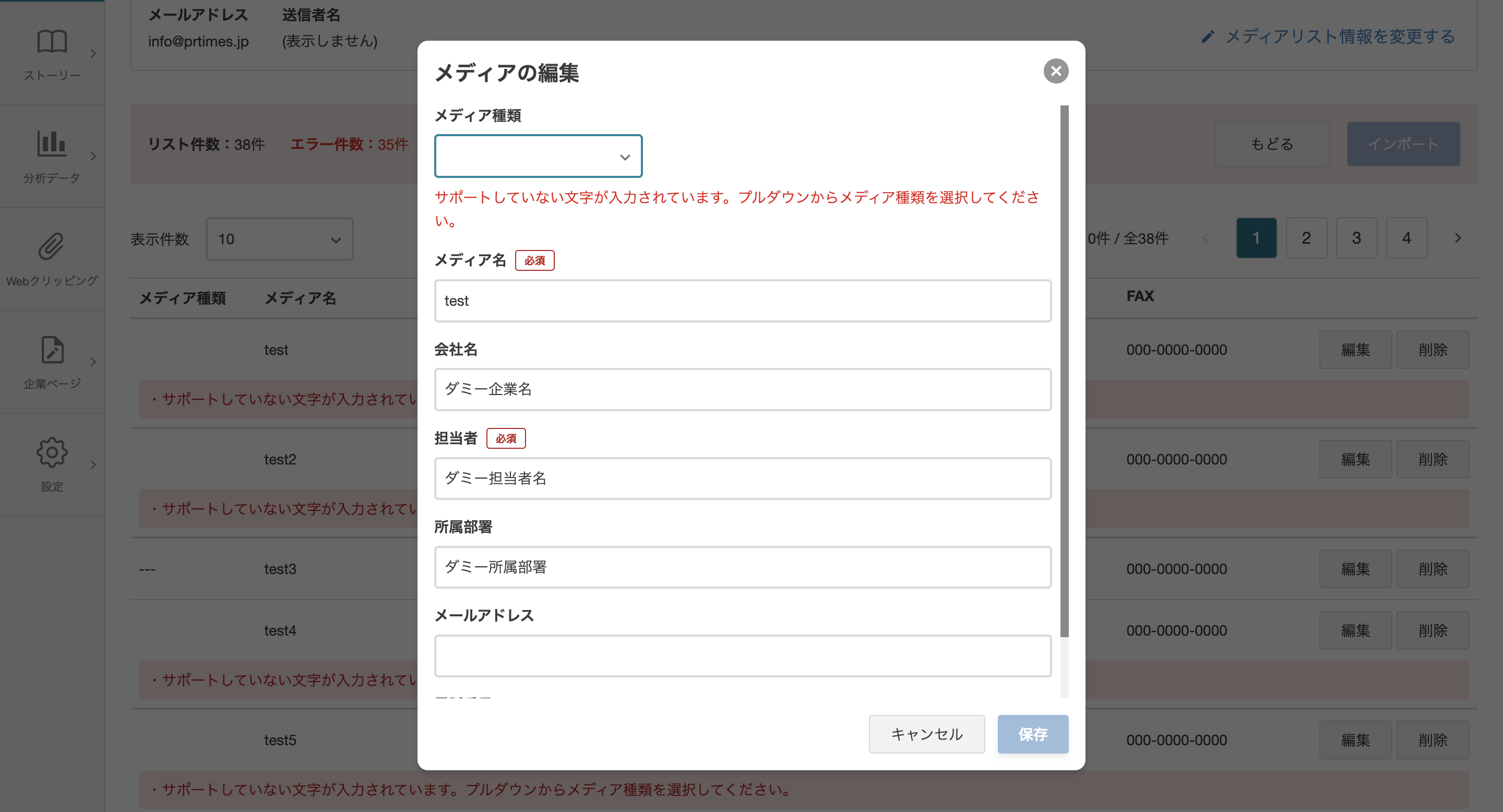Click the 所属部署 input field
Viewport: 1503px width, 812px height.
tap(743, 567)
